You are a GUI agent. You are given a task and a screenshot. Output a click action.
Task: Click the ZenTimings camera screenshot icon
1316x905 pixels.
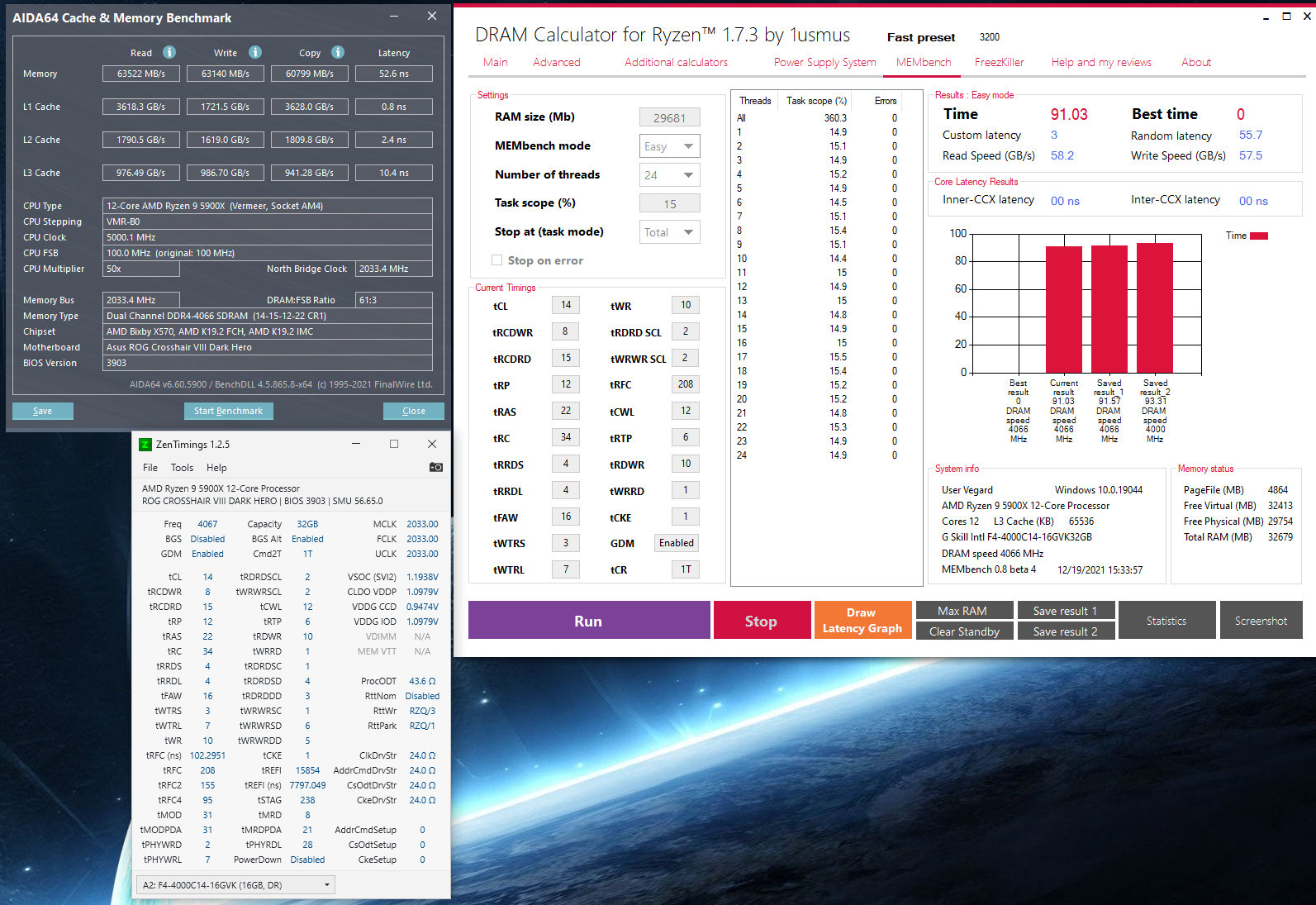coord(436,467)
